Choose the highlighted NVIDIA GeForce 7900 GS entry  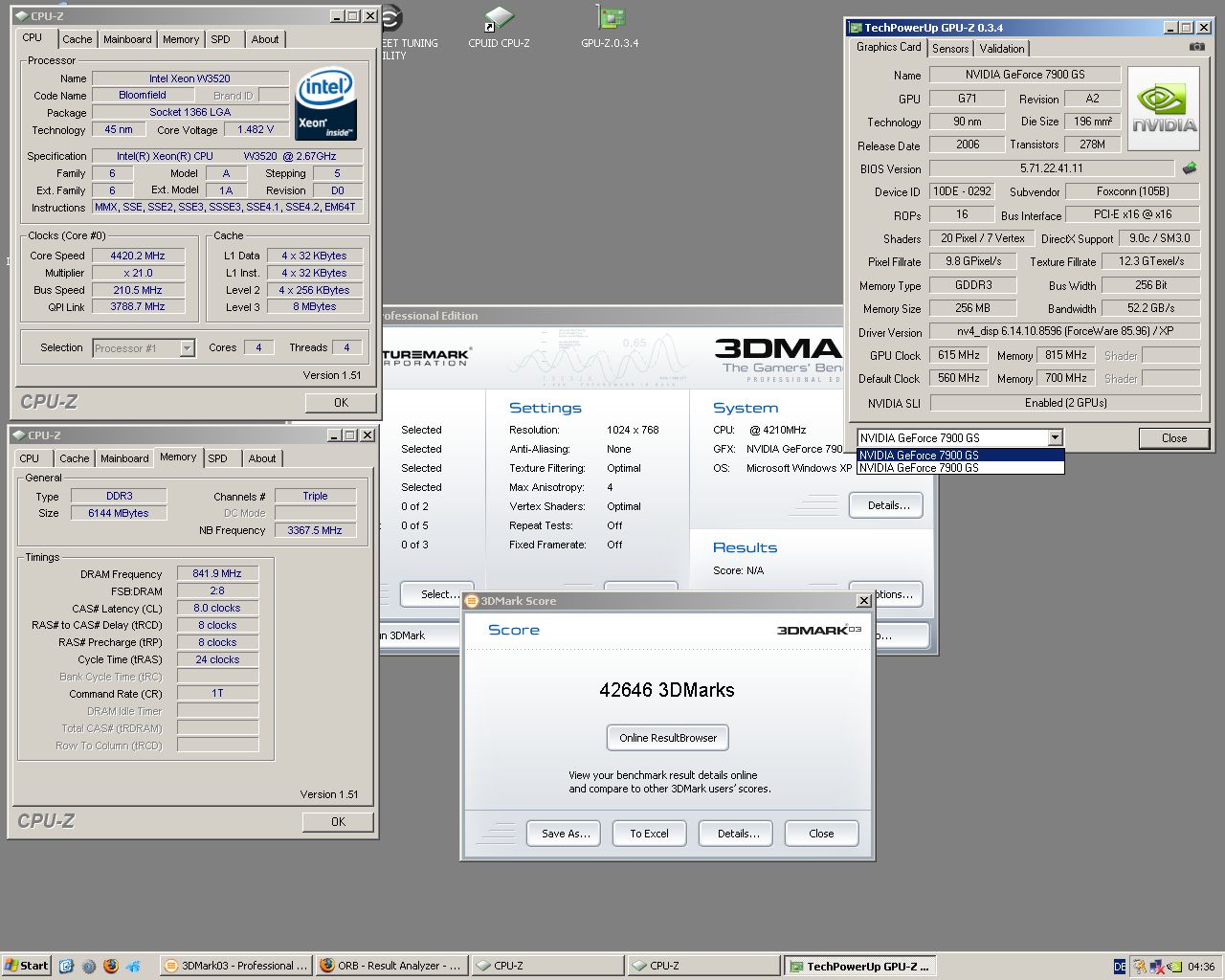[960, 456]
